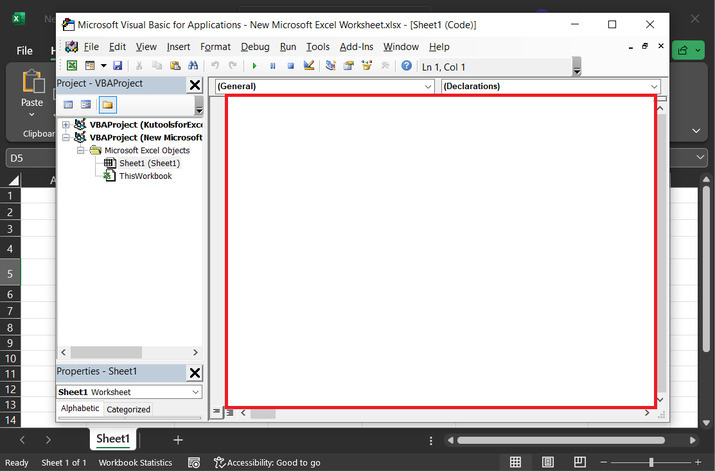The width and height of the screenshot is (715, 472).
Task: Click the Full Module View button
Action: click(x=230, y=413)
